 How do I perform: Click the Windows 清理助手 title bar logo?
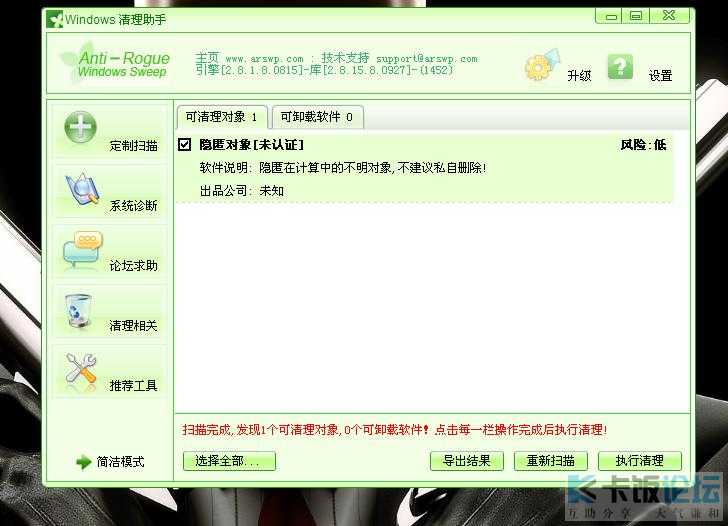pyautogui.click(x=54, y=19)
